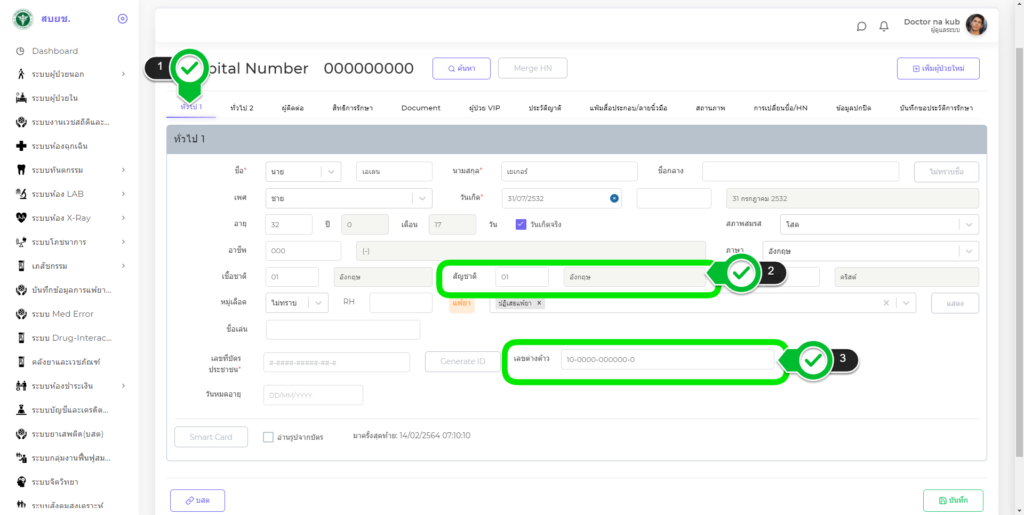Enable the อ่านรูปจากบัตร checkbox
Viewport: 1024px width, 515px height.
(x=268, y=436)
